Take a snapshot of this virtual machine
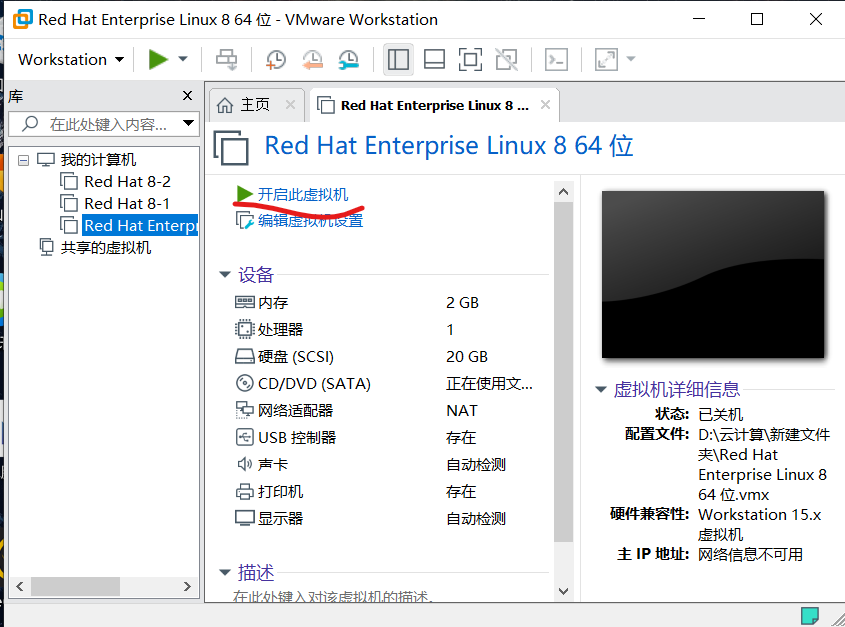This screenshot has height=627, width=845. click(276, 59)
